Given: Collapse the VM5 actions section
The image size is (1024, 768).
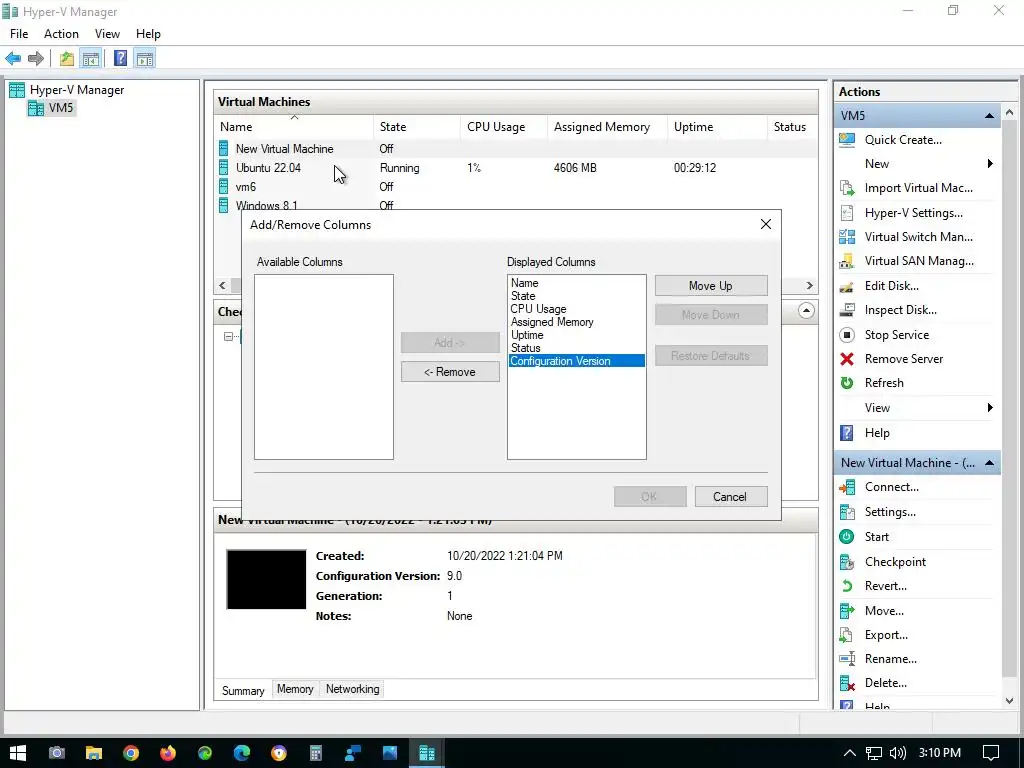Looking at the screenshot, I should pyautogui.click(x=989, y=116).
